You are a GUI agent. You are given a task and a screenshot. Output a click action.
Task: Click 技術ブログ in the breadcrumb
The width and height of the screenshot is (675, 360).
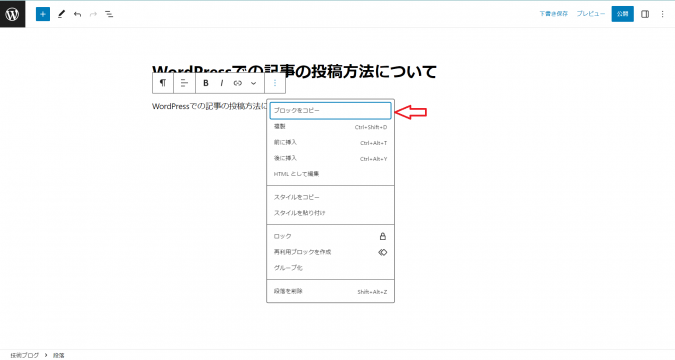click(x=25, y=355)
